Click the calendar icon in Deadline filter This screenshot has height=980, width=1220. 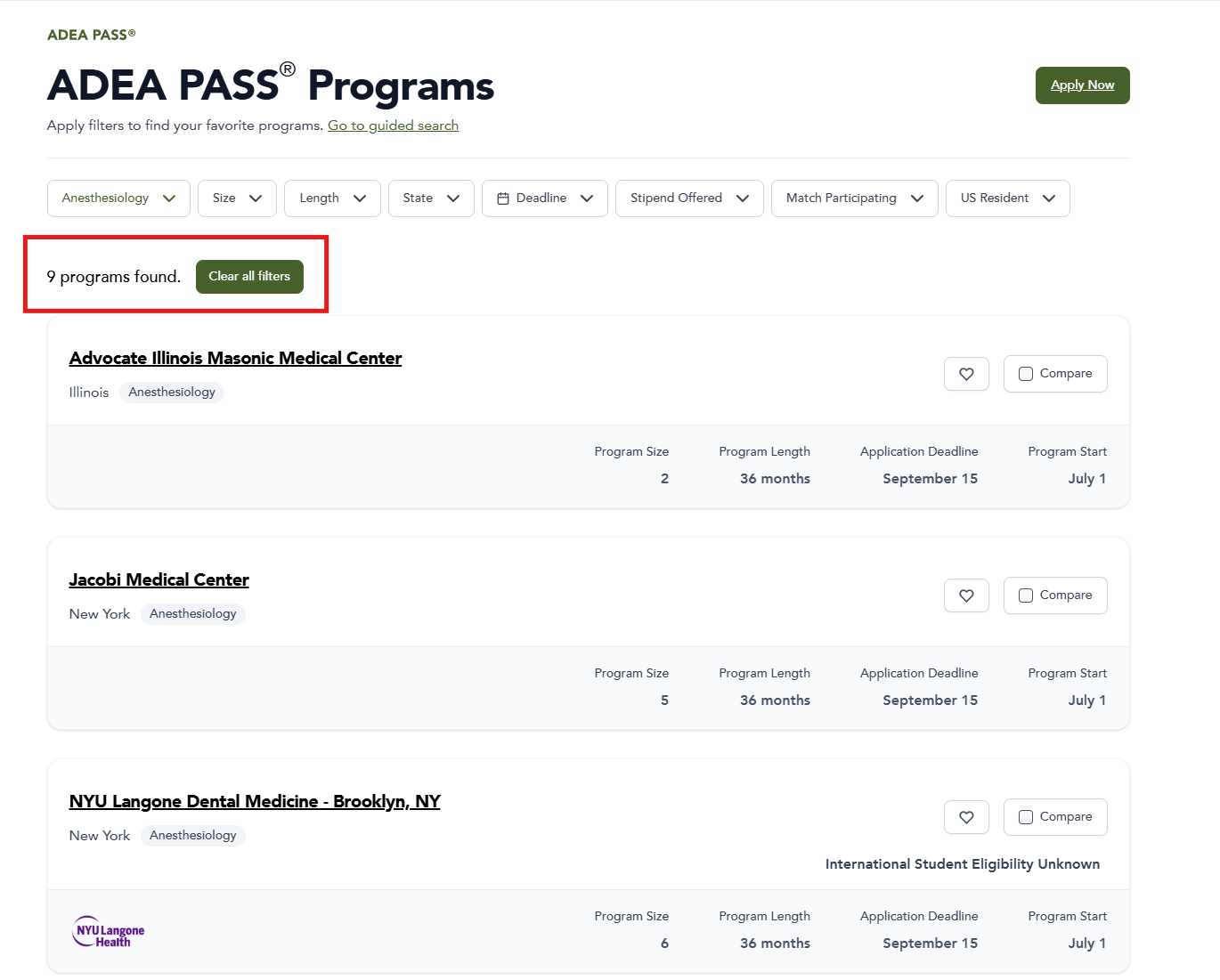(x=503, y=198)
